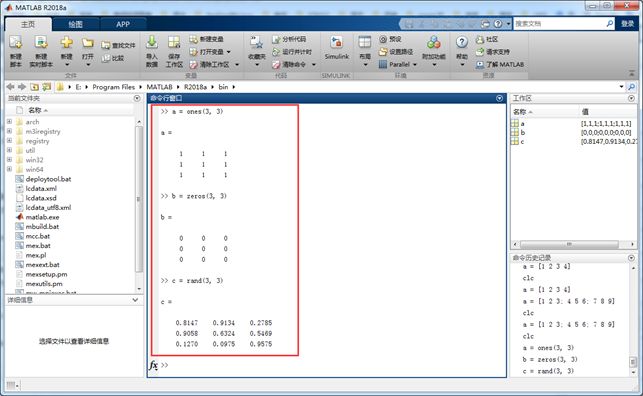Go forward in folder history
The width and height of the screenshot is (643, 396).
22,86
